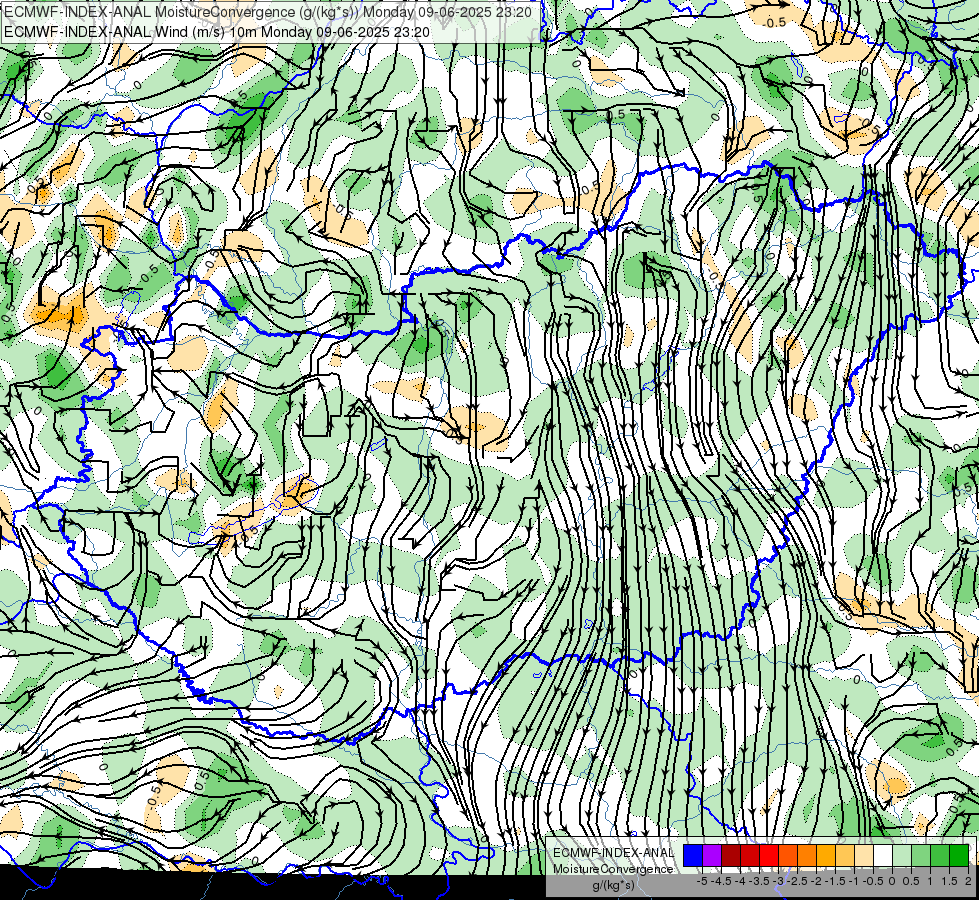Screen dimensions: 979x900
Task: Click the blue legend swatch below -5
Action: pyautogui.click(x=693, y=856)
